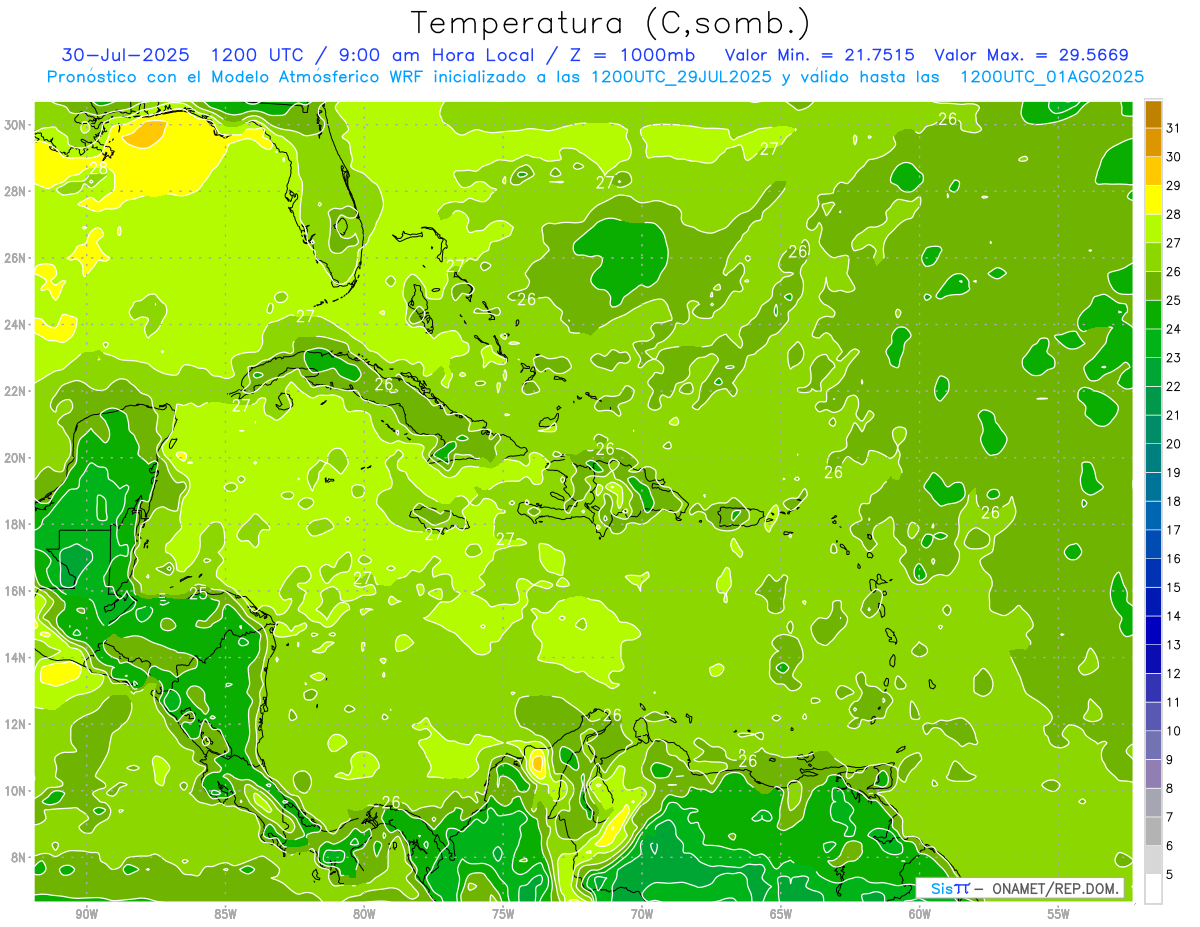Click the white scale swatch below 5
1200x927 pixels.
[1153, 888]
